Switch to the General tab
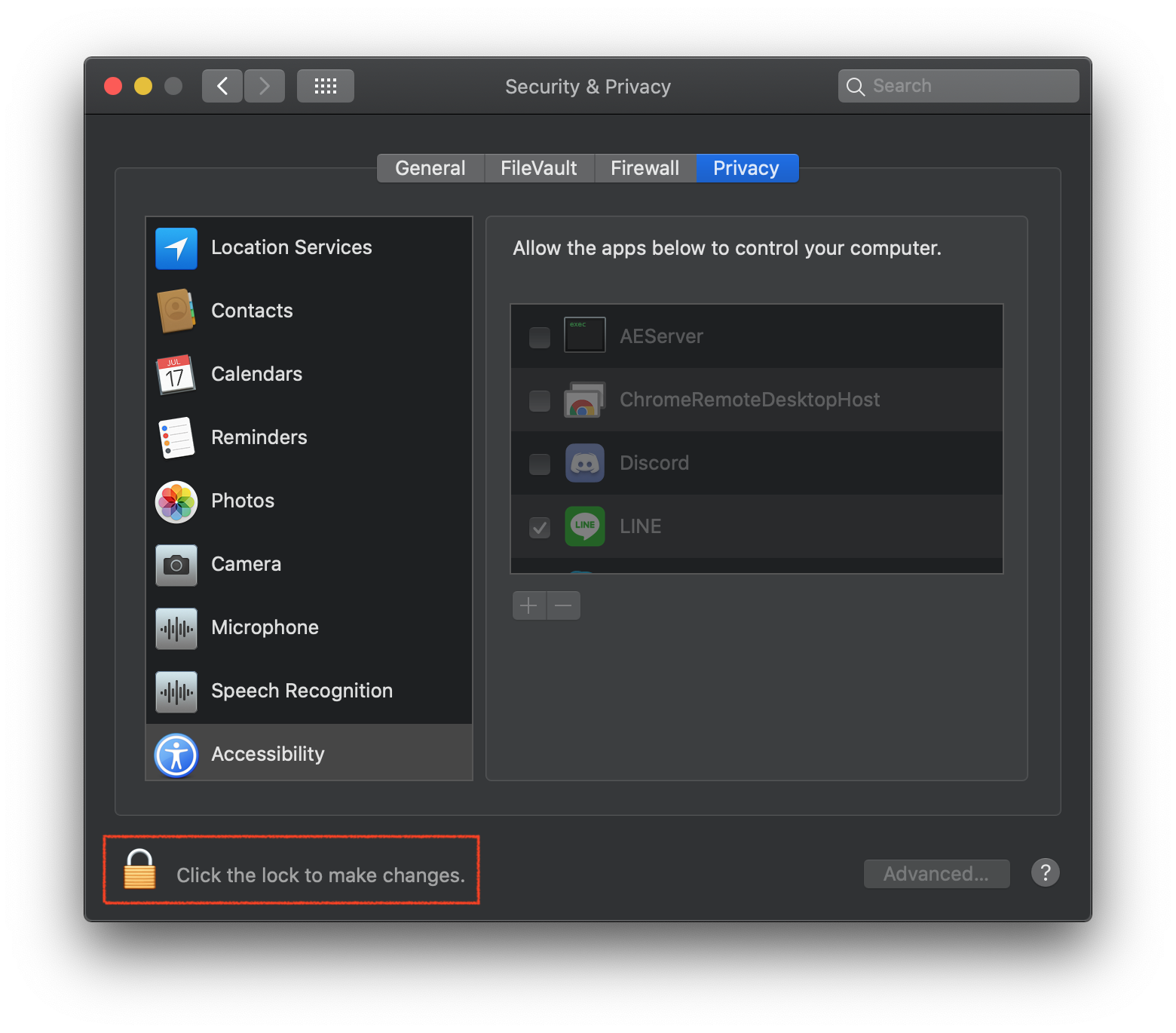 click(430, 168)
